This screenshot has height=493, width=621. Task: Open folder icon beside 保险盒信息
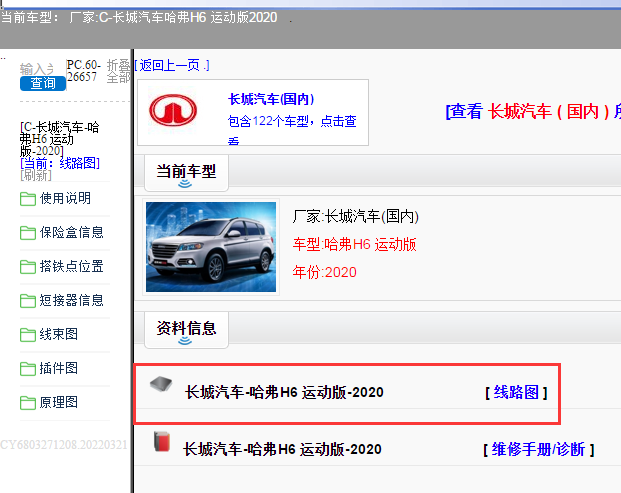tap(28, 233)
